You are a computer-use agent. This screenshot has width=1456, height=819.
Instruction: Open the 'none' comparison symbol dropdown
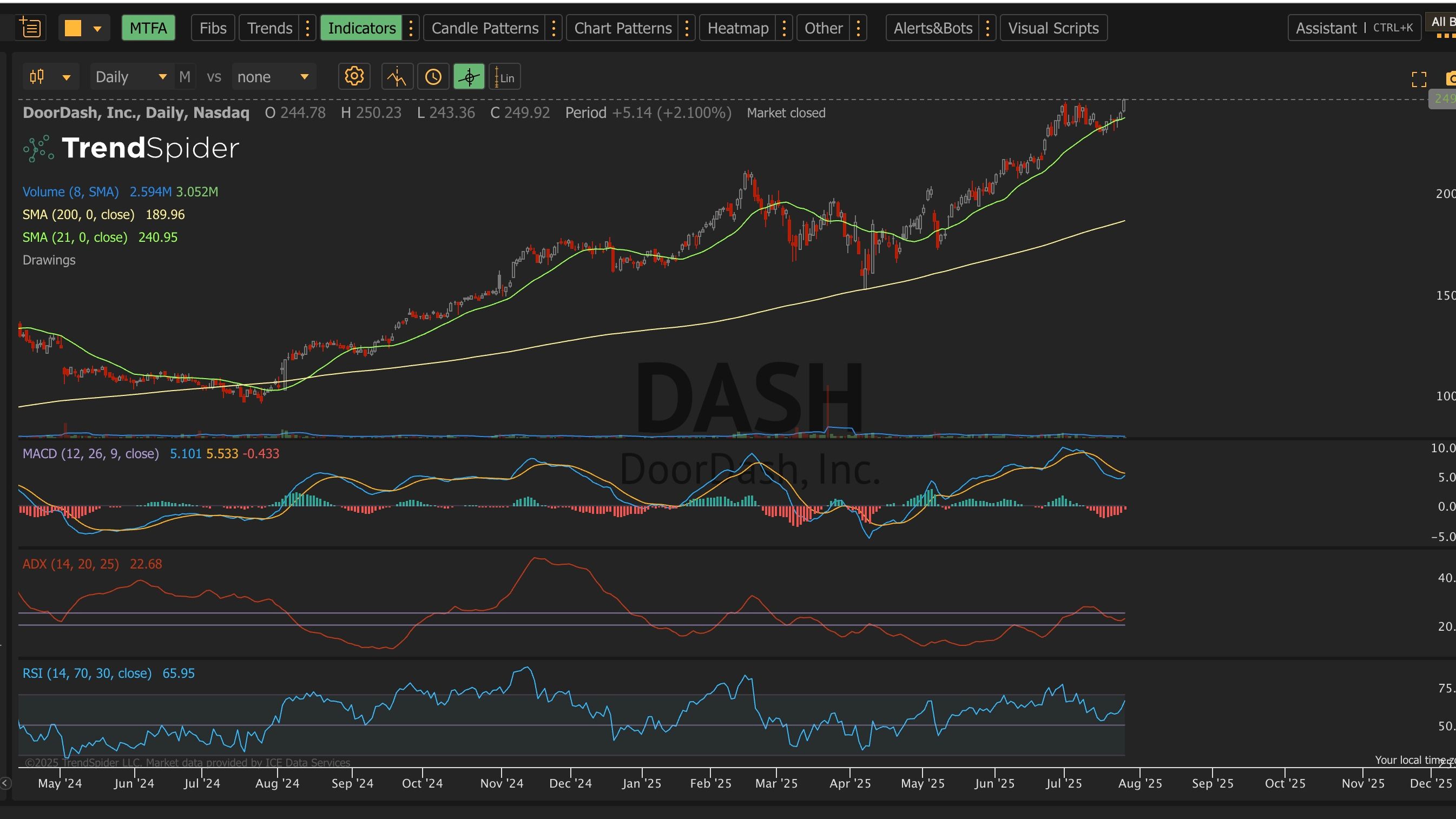[273, 76]
